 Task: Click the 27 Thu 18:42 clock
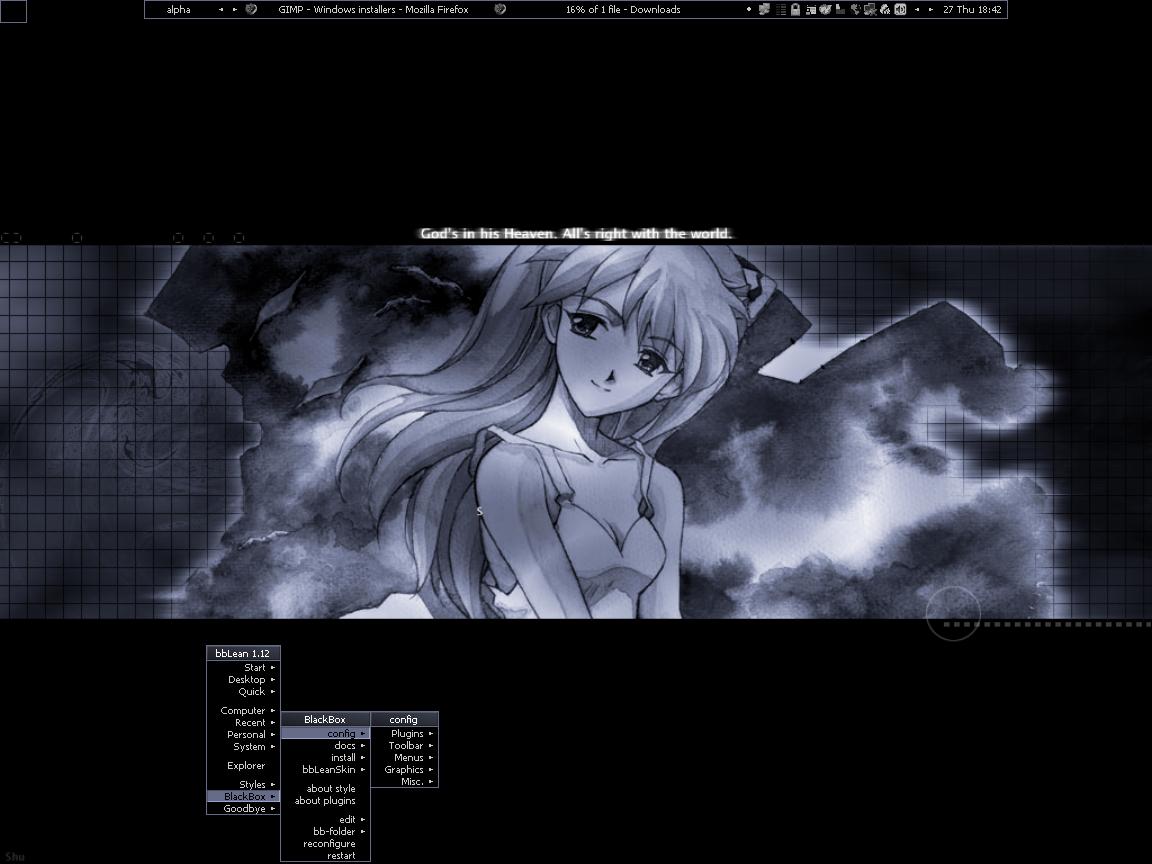972,10
